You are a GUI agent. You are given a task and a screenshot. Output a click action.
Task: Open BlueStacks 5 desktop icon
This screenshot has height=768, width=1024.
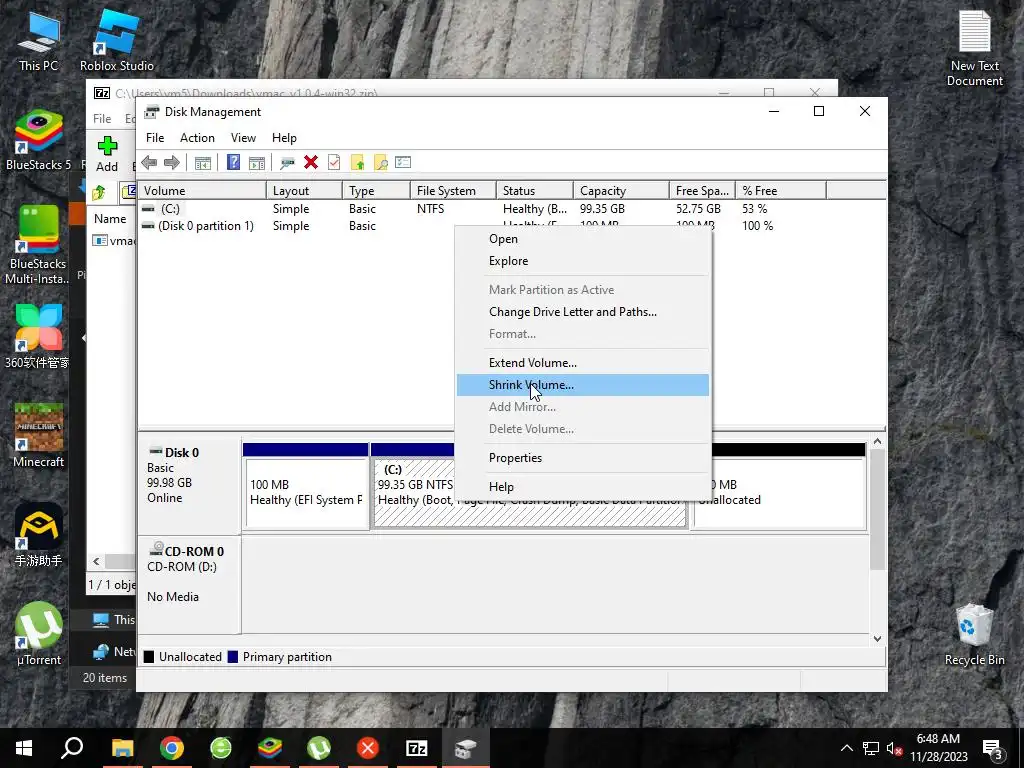39,140
